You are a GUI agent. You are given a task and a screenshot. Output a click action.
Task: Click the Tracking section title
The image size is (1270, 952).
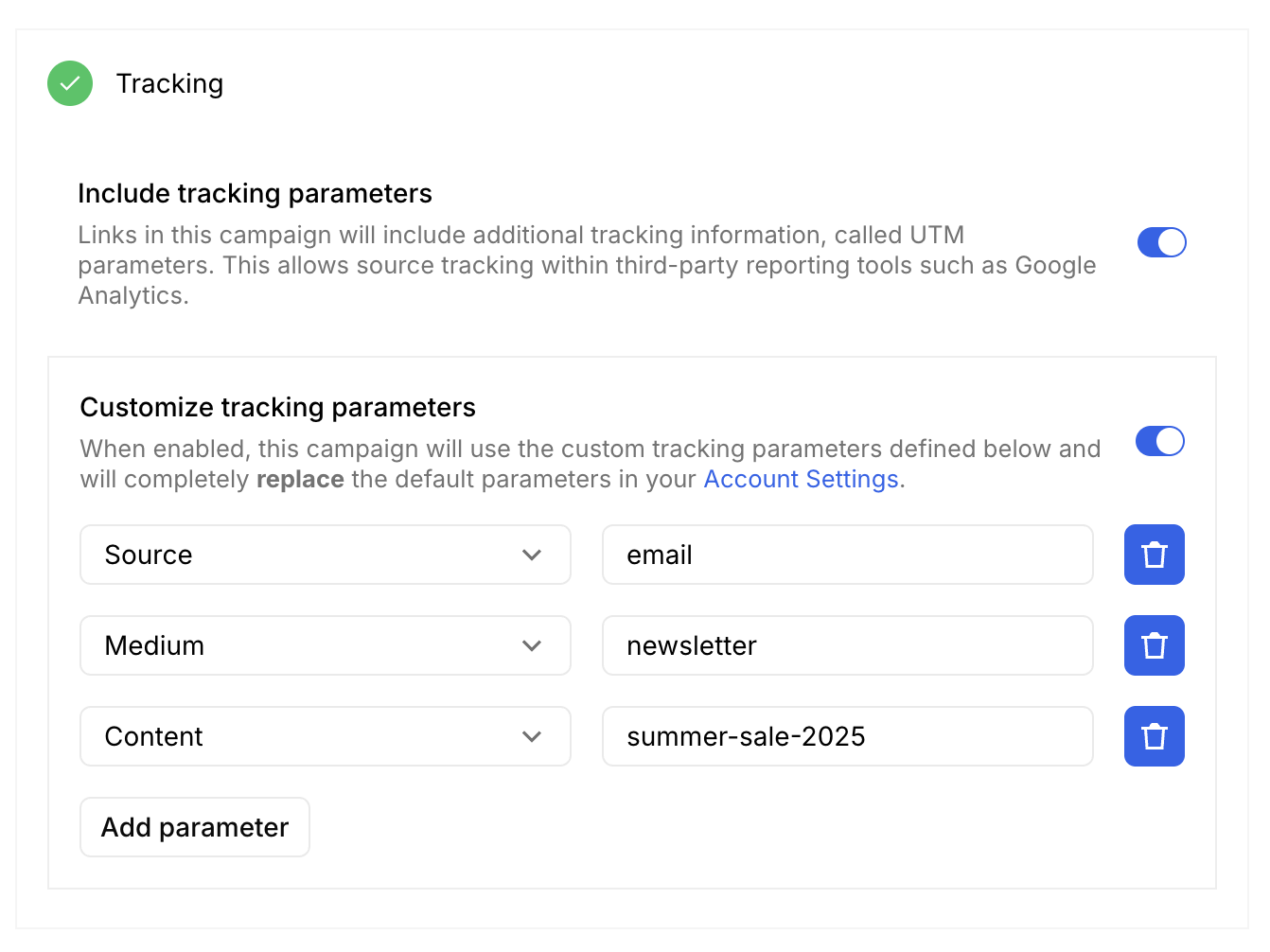[169, 83]
